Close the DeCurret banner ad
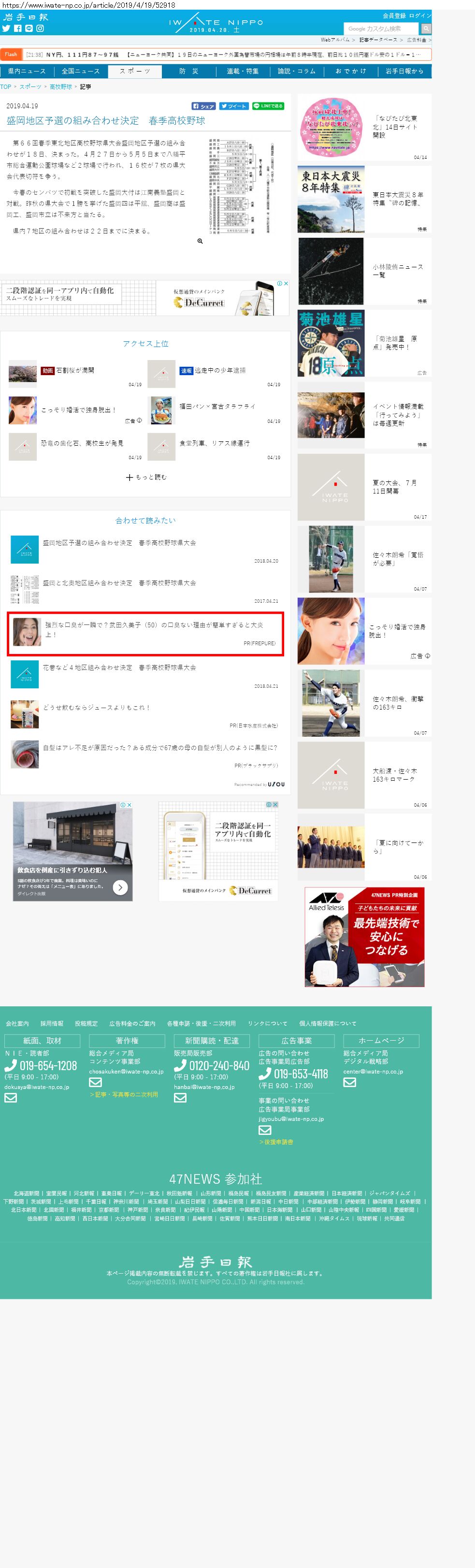Viewport: 475px width, 1568px height. 286,283
